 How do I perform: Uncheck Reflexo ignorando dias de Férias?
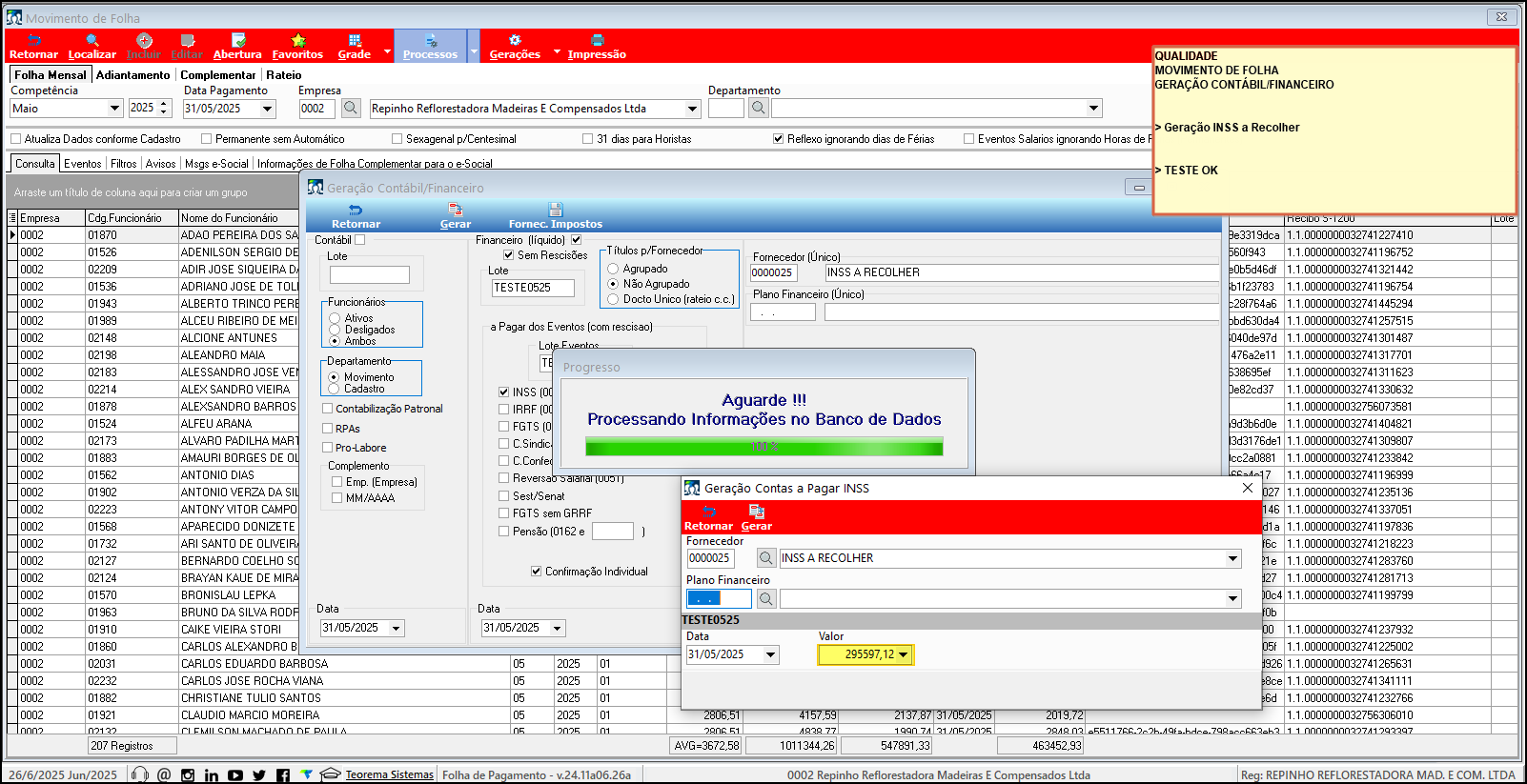pos(779,139)
